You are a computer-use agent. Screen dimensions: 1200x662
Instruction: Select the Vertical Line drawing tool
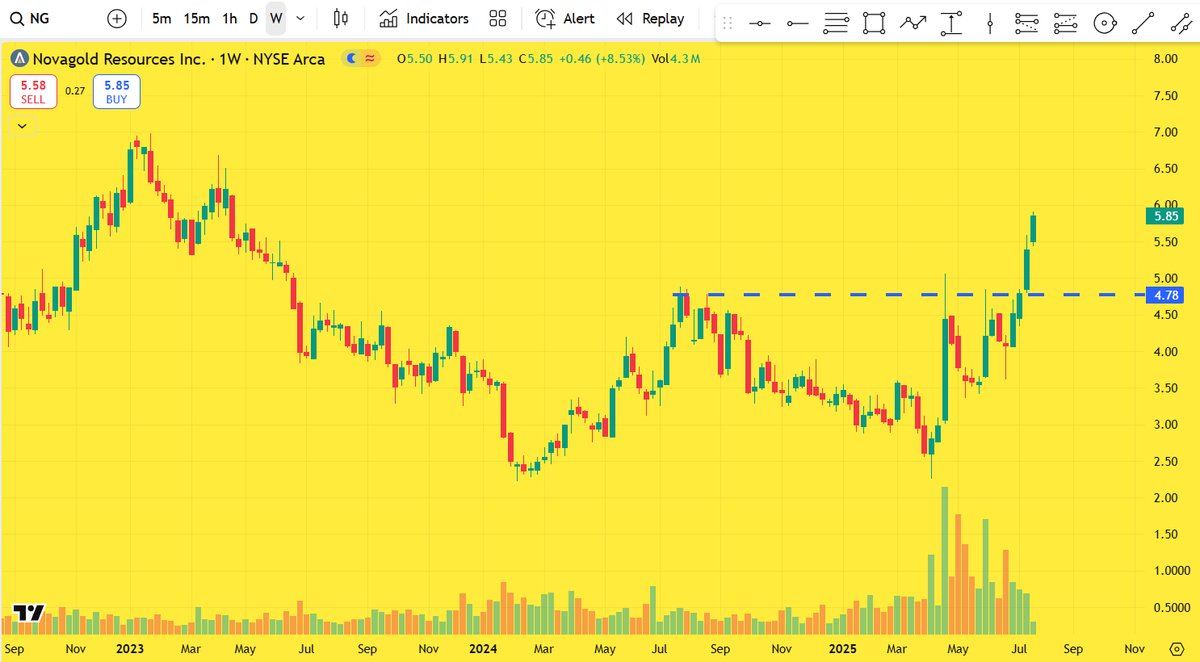989,22
